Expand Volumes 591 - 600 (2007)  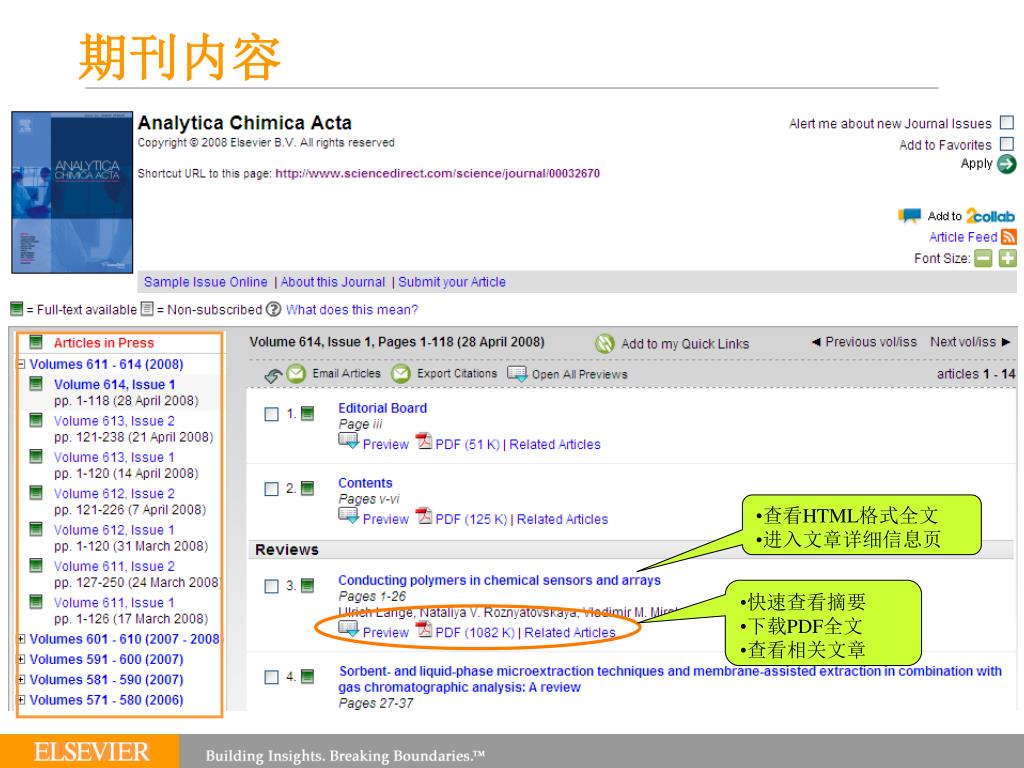[x=22, y=659]
